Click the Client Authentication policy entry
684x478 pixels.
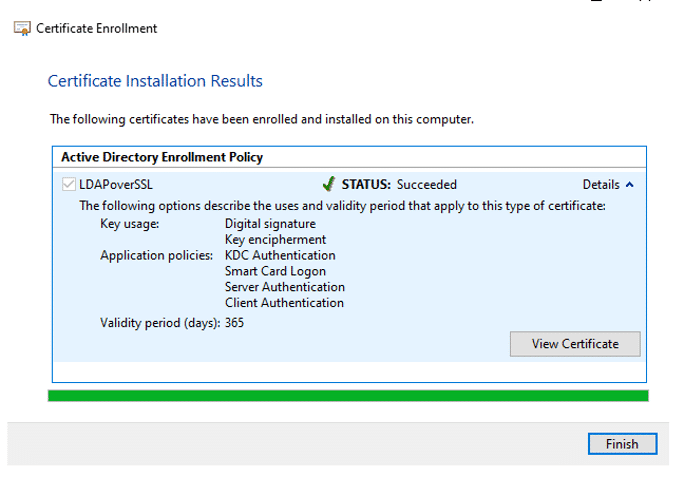pos(284,303)
